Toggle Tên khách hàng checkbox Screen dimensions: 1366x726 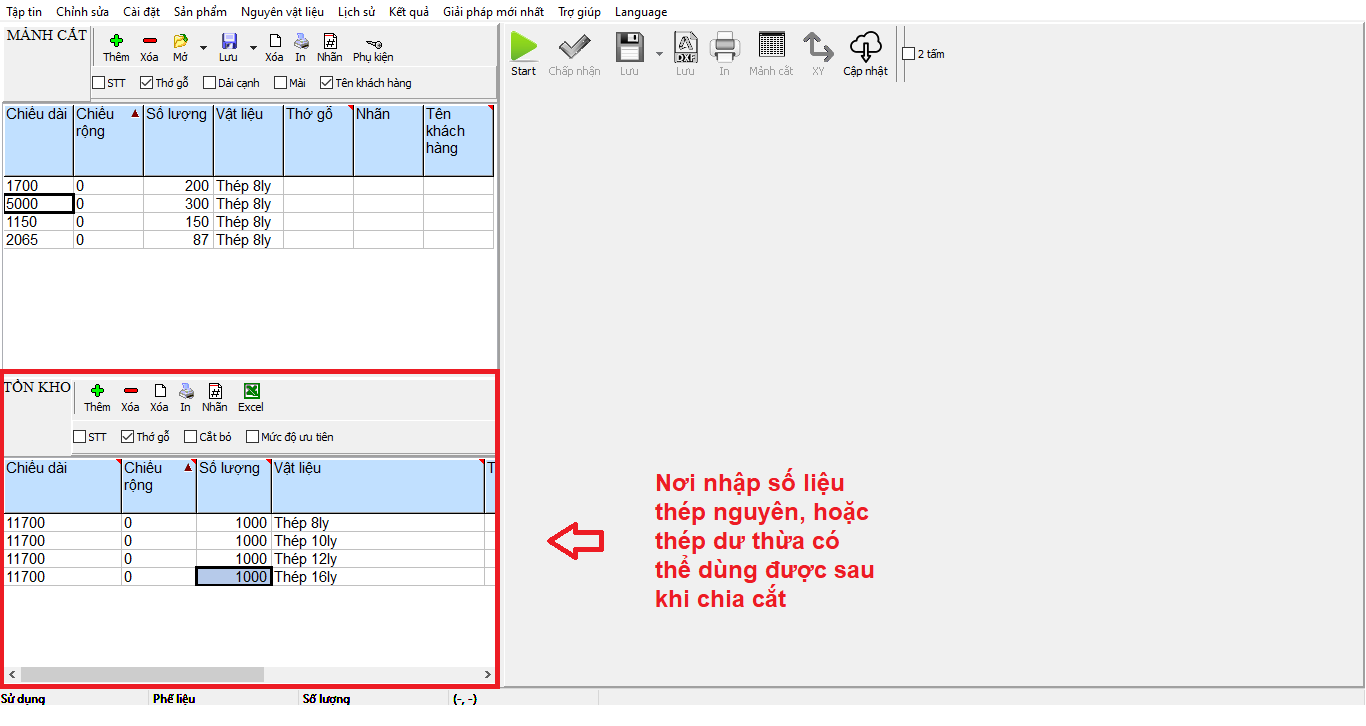point(327,83)
